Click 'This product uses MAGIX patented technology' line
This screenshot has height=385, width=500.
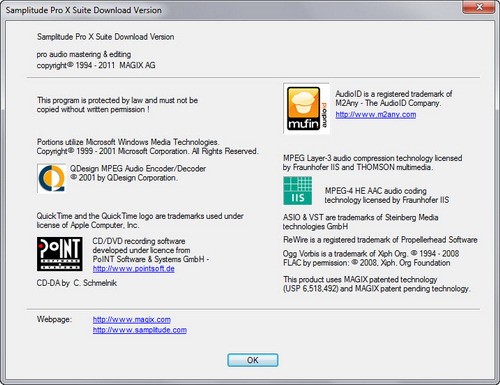coord(360,279)
